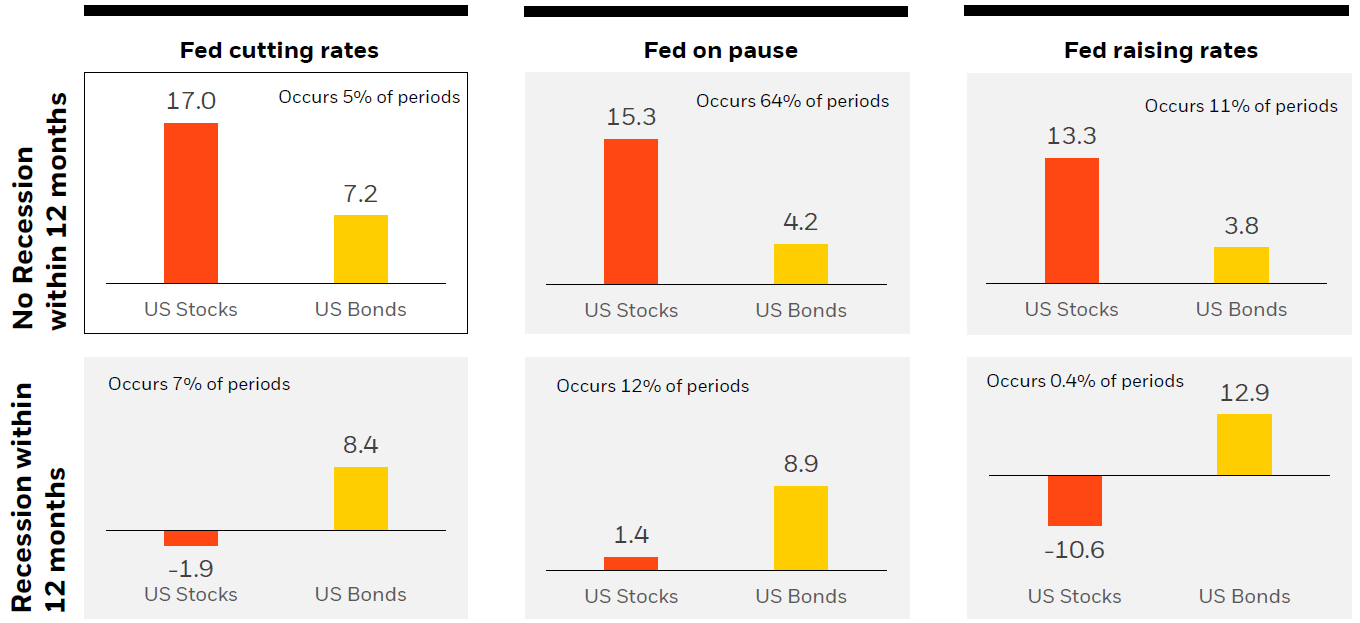1360x623 pixels.
Task: Click the 8.4 value label above bonds bar
Action: (x=360, y=445)
